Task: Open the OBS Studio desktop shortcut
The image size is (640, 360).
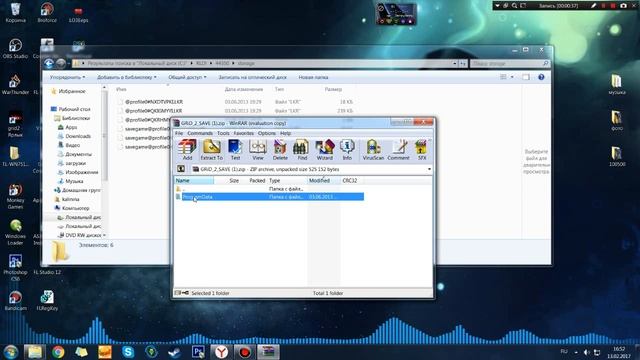Action: (15, 49)
